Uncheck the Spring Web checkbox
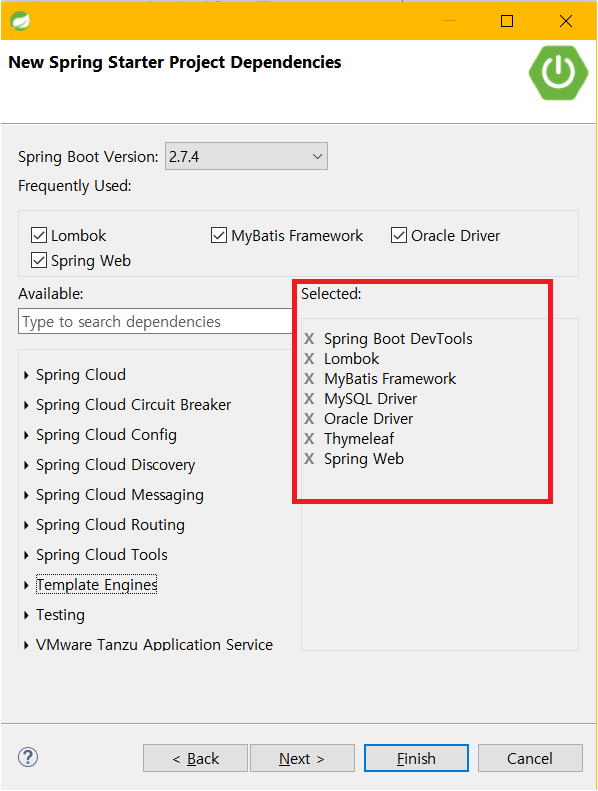598x791 pixels. (39, 260)
